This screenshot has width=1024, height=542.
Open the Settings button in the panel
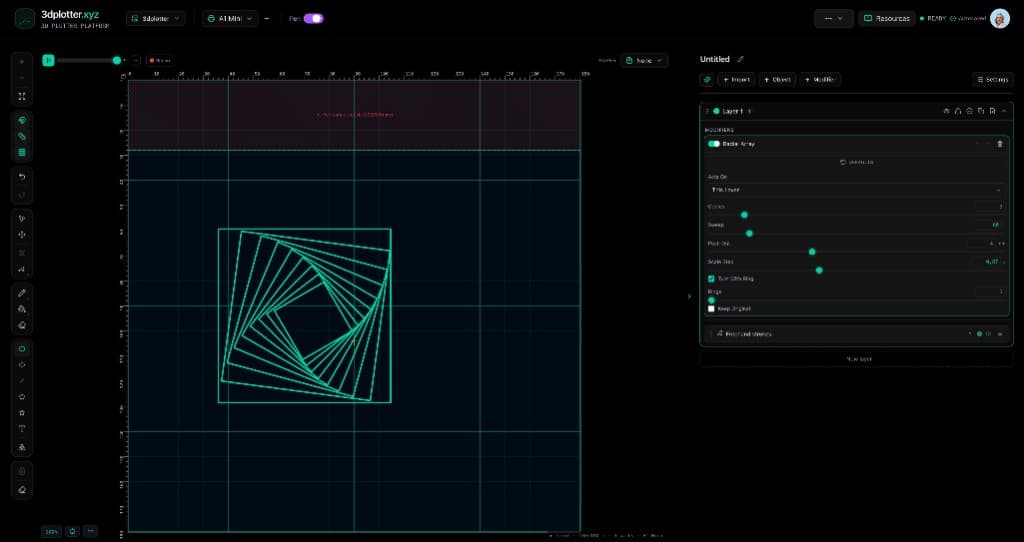pos(992,80)
